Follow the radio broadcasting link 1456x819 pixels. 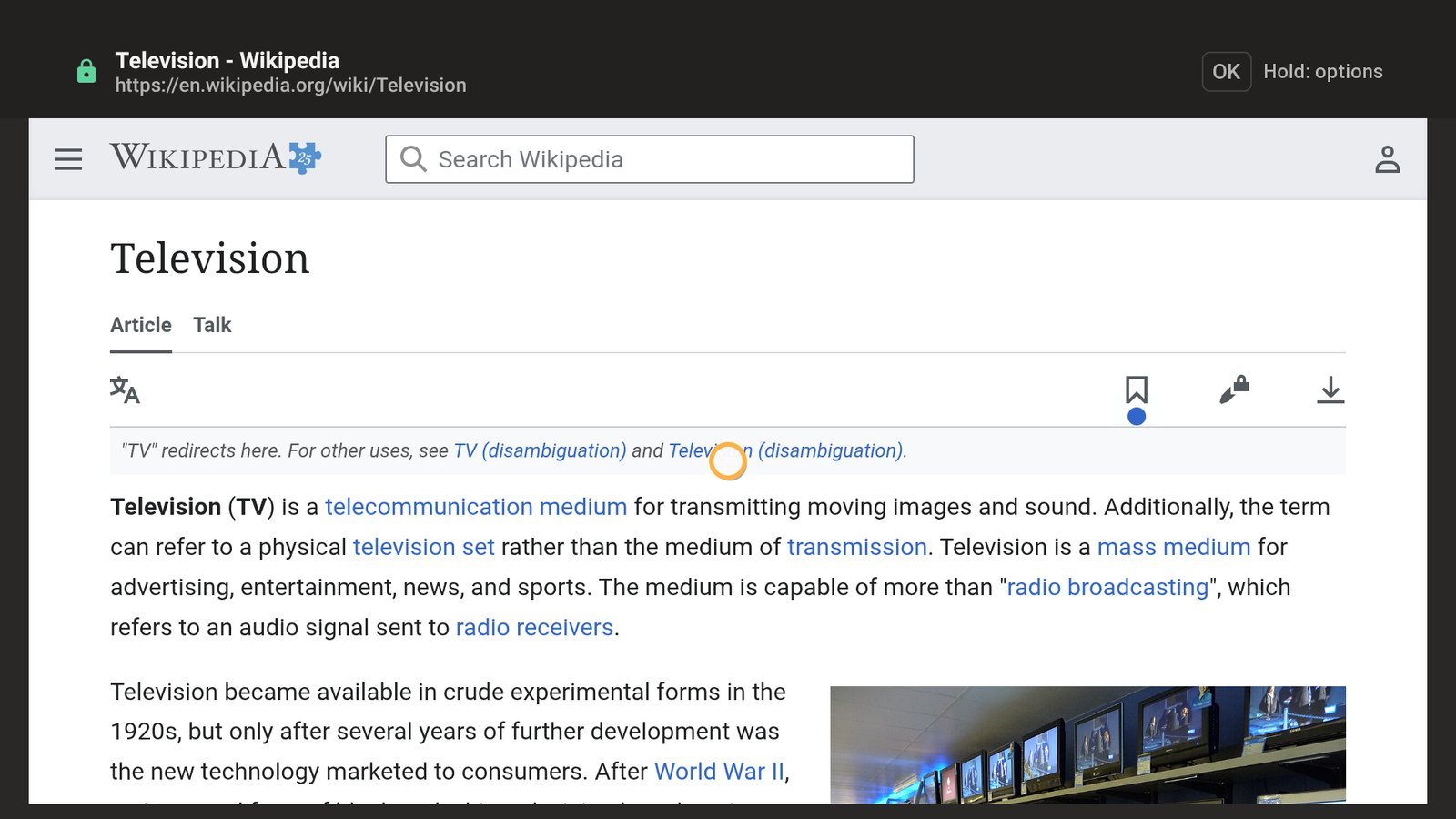click(x=1107, y=587)
